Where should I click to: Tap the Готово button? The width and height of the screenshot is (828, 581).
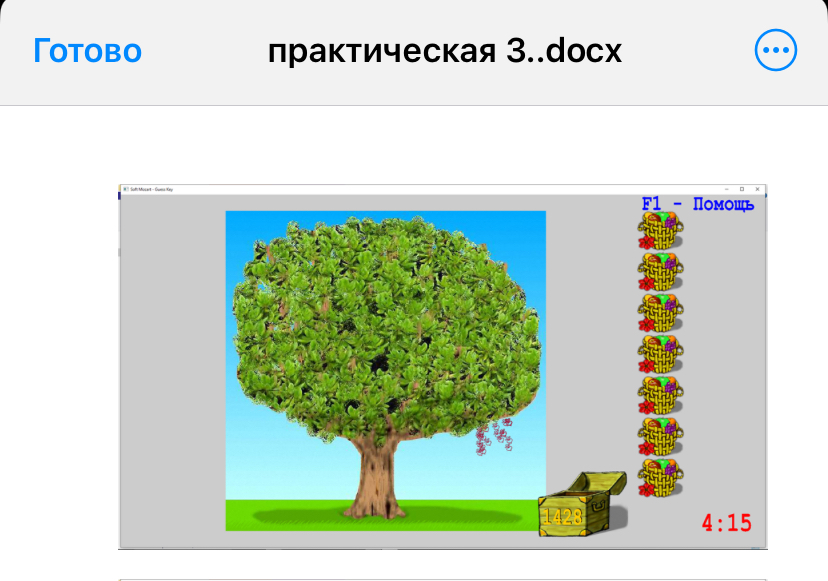click(x=88, y=51)
